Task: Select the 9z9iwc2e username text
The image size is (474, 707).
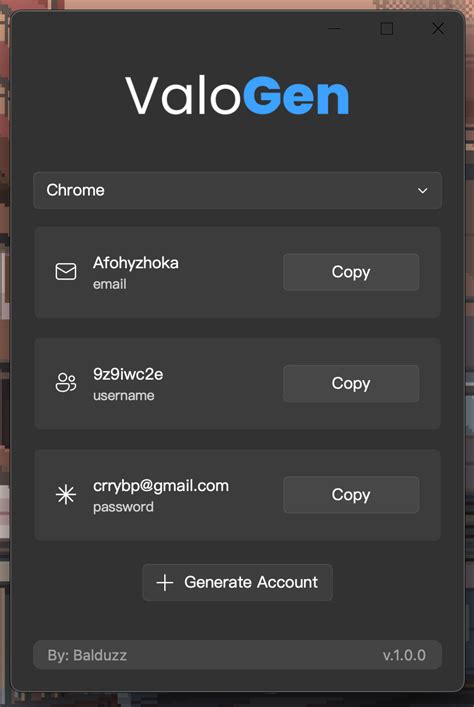Action: [128, 374]
